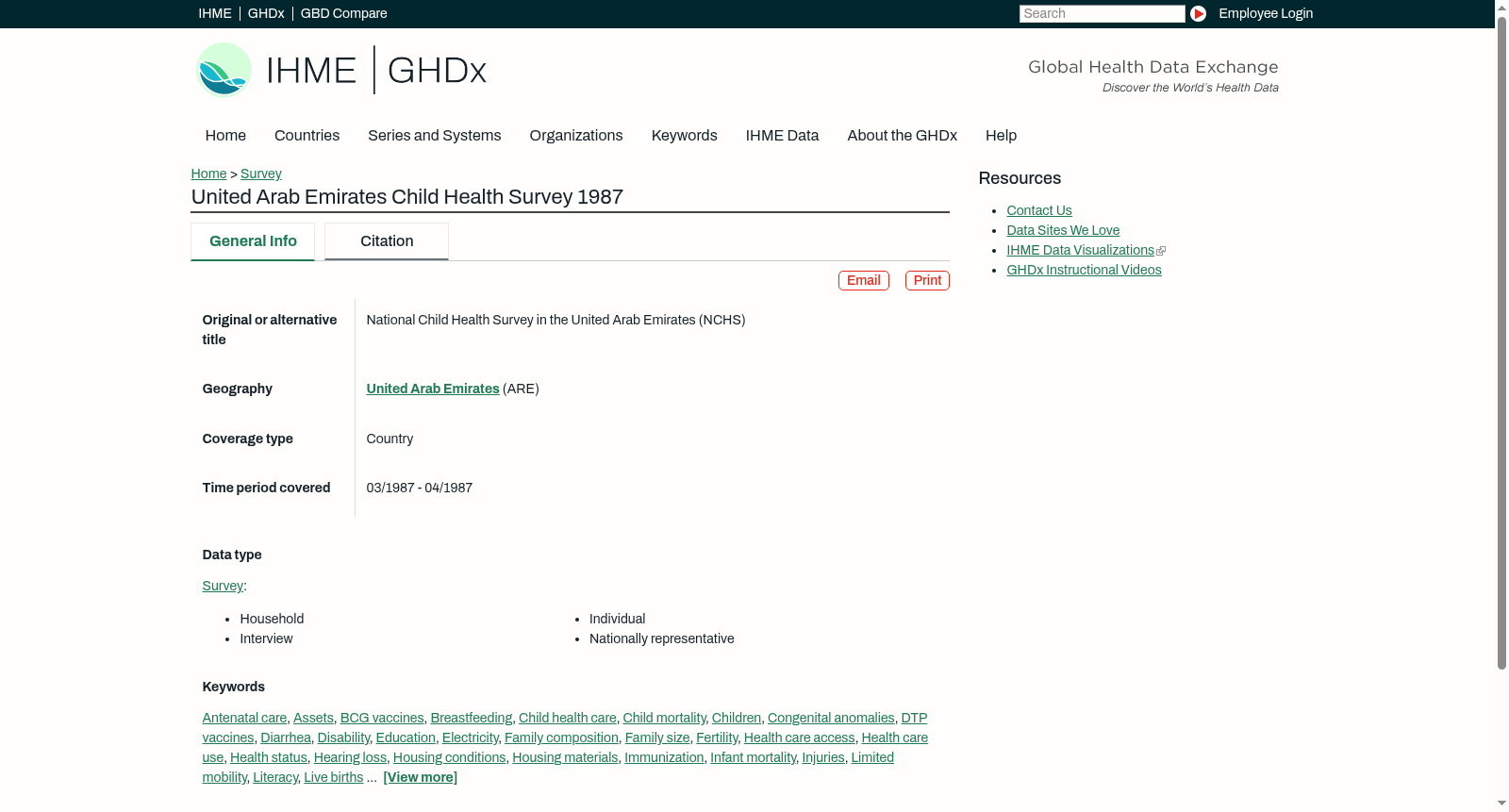Open Disability keyword link
1509x812 pixels.
[x=343, y=737]
